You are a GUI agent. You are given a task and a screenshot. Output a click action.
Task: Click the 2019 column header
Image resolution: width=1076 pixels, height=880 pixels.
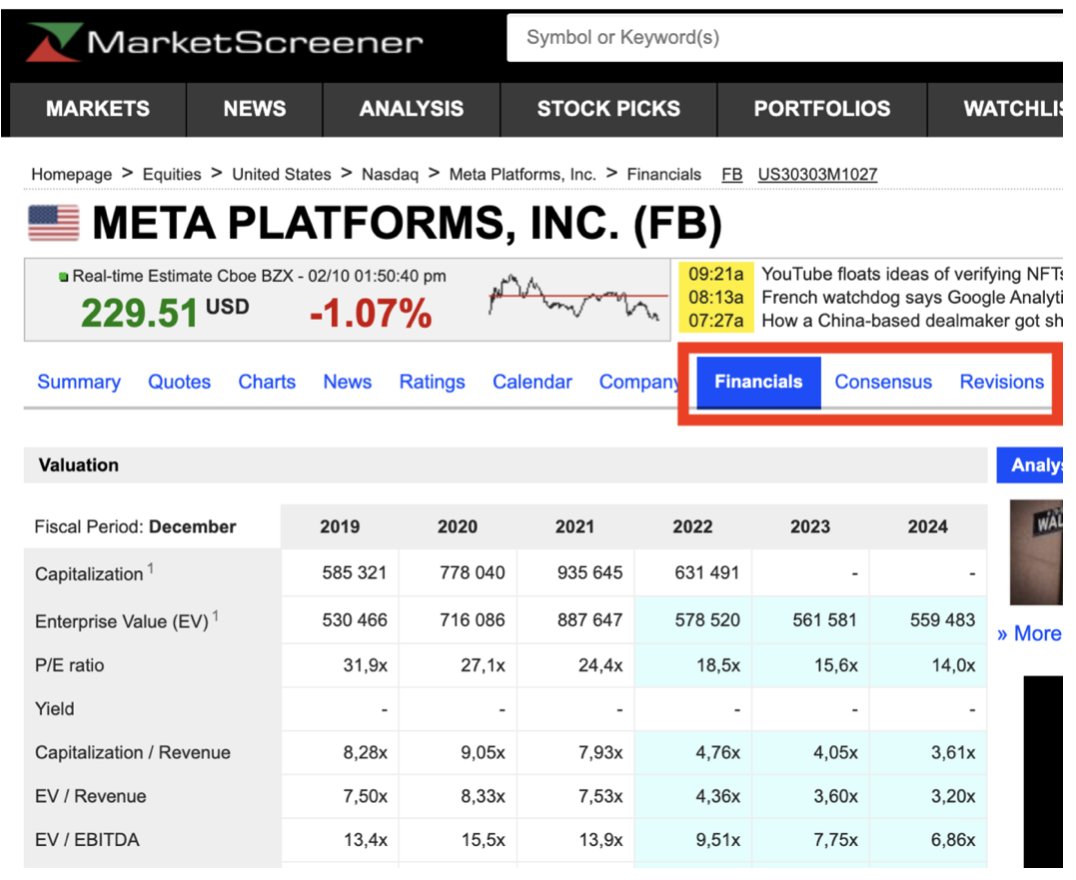(x=340, y=526)
